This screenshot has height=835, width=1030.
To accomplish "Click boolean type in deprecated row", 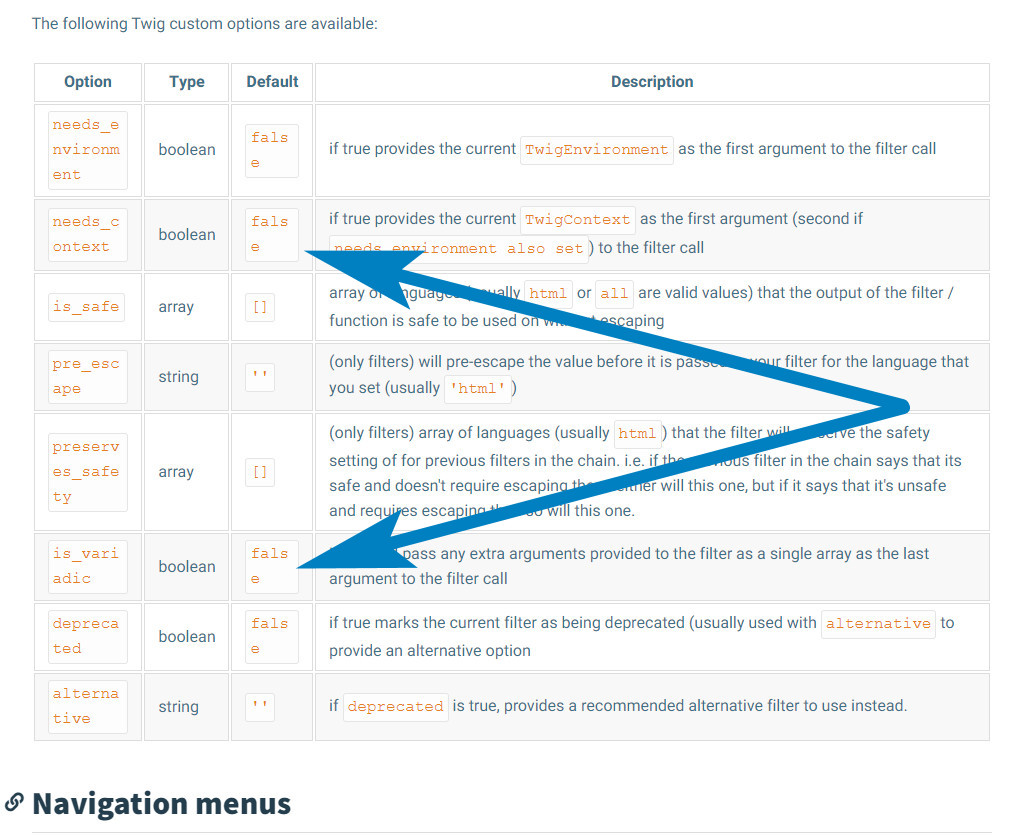I will tap(187, 637).
